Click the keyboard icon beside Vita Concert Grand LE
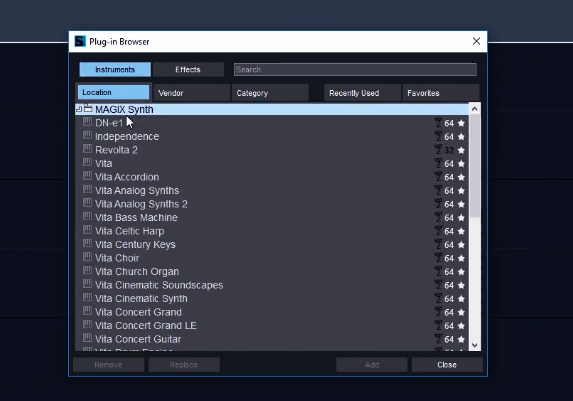 pos(87,324)
